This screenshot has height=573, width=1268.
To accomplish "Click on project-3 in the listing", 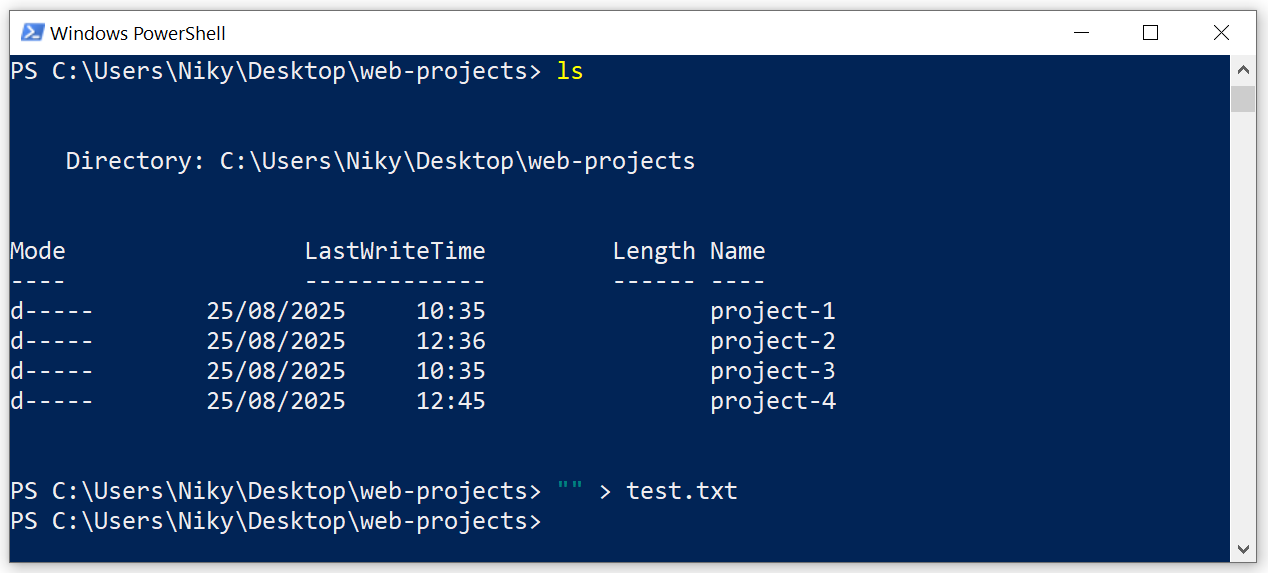I will (x=772, y=371).
